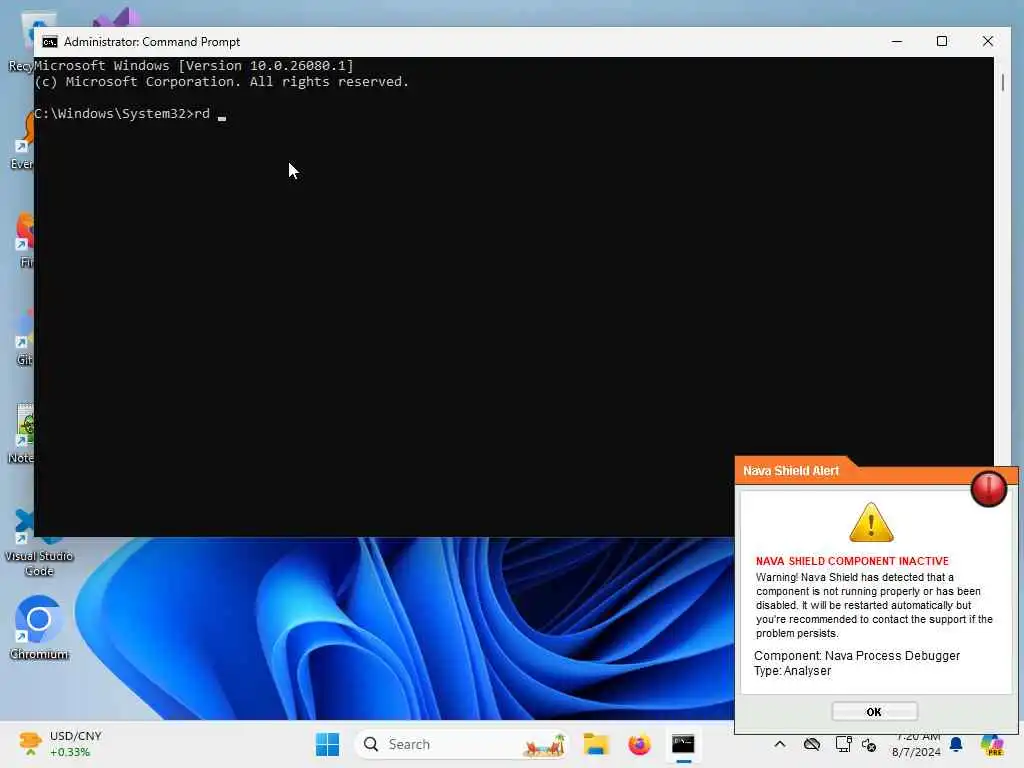Click the yellow warning triangle icon

click(871, 522)
